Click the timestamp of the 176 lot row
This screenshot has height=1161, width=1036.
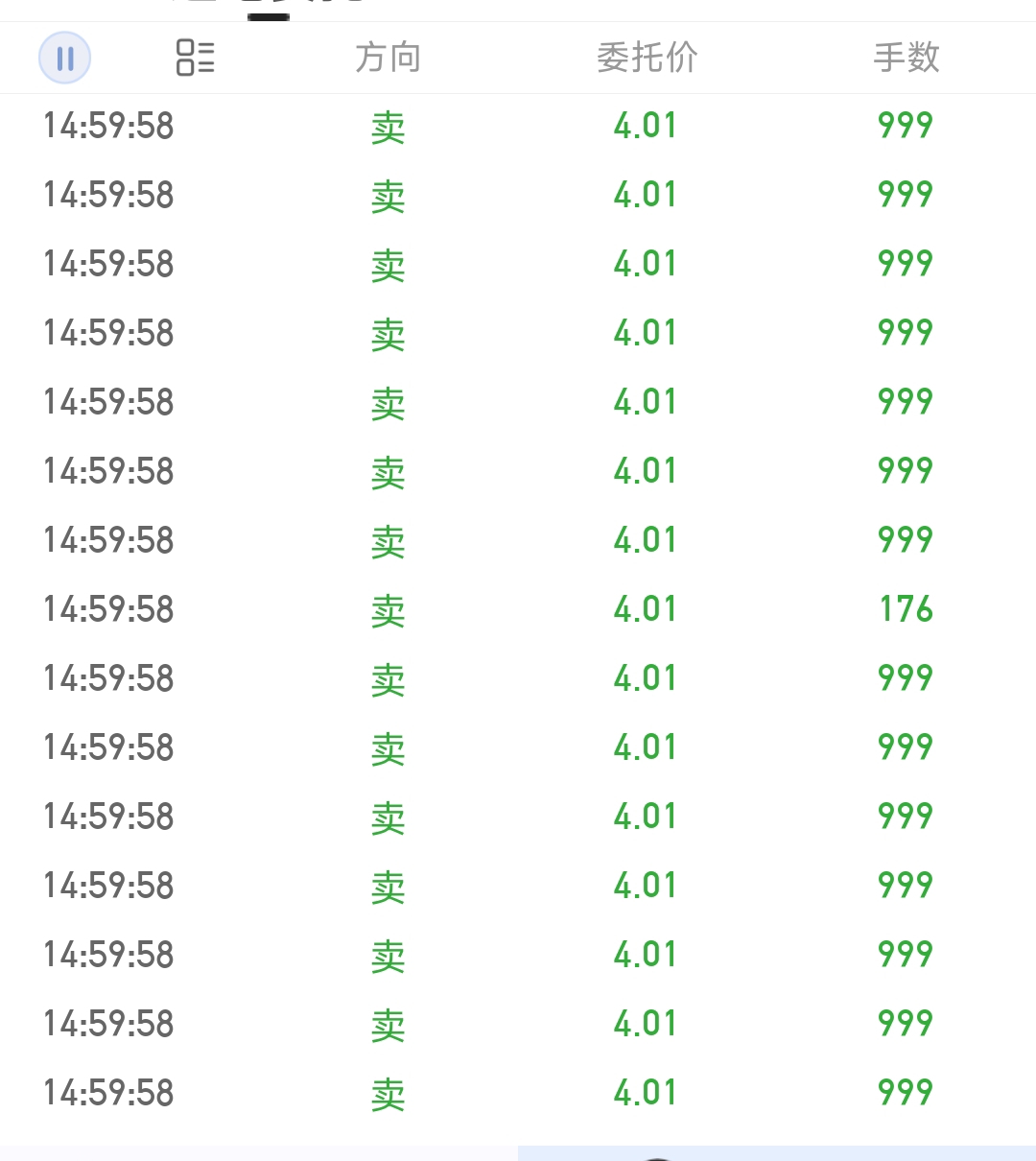[108, 609]
